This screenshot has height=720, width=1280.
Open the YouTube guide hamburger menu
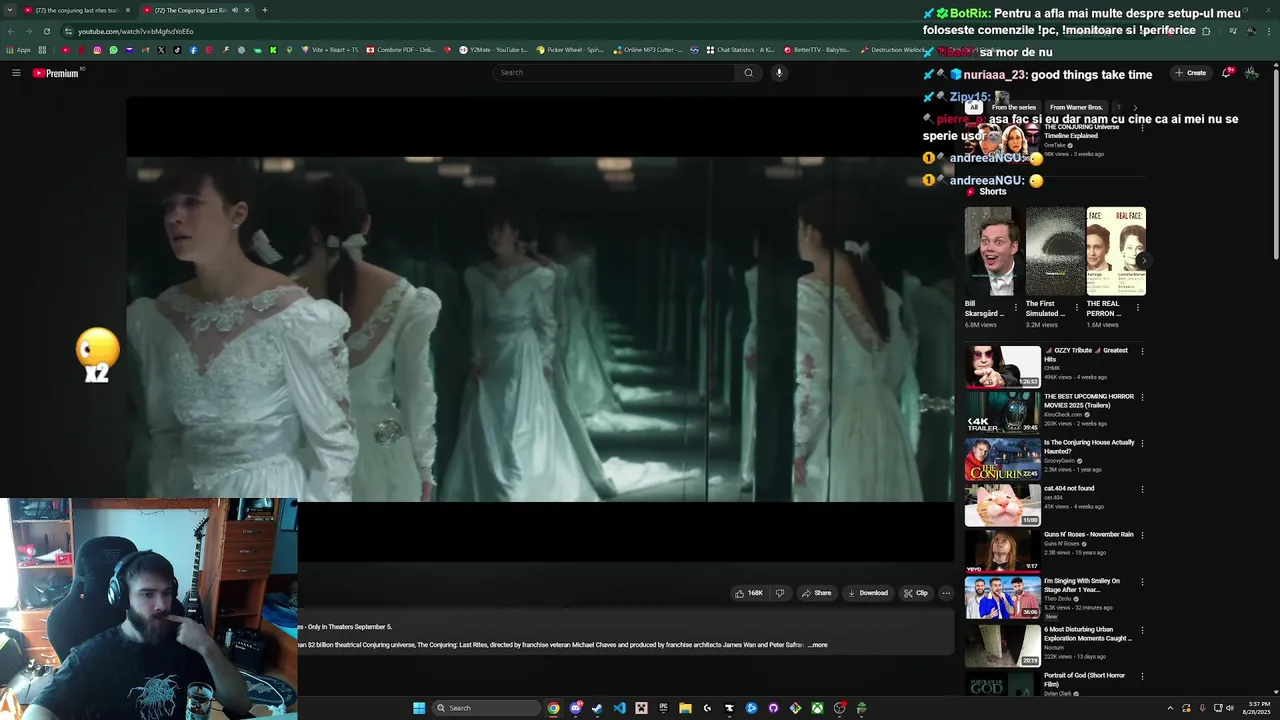point(16,73)
